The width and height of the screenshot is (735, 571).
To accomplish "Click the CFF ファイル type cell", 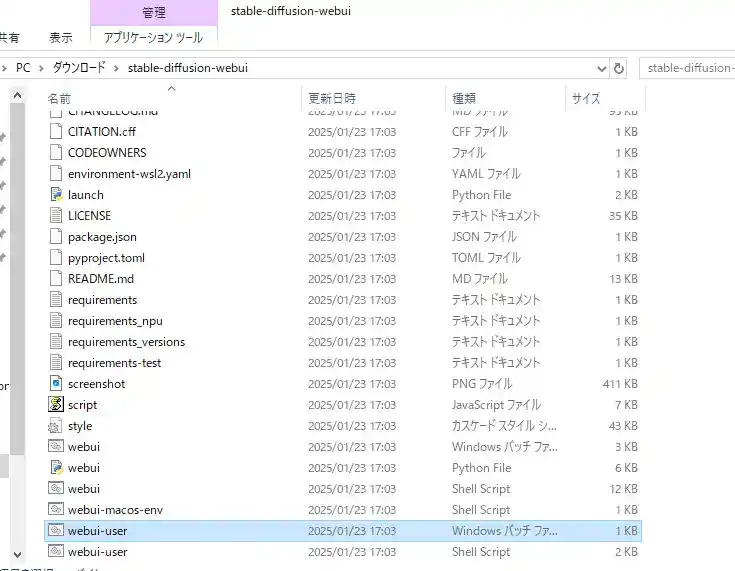I will [x=480, y=132].
